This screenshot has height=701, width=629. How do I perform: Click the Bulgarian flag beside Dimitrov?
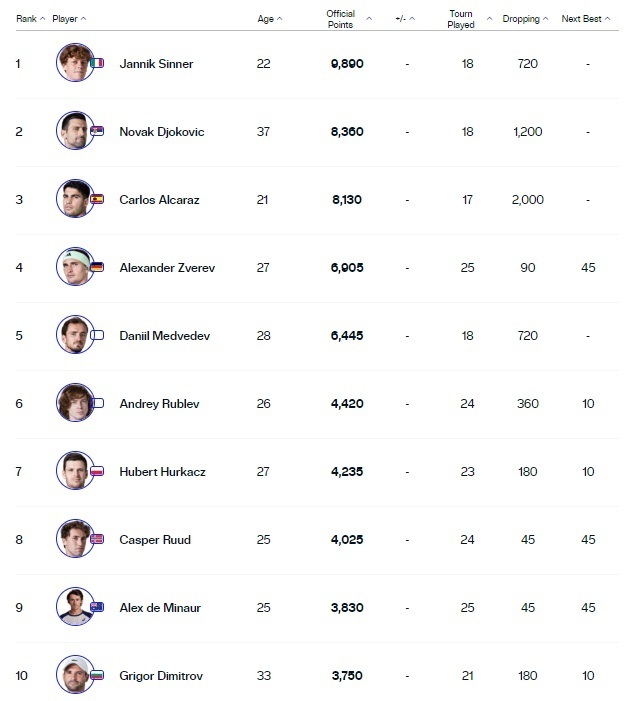tap(97, 675)
